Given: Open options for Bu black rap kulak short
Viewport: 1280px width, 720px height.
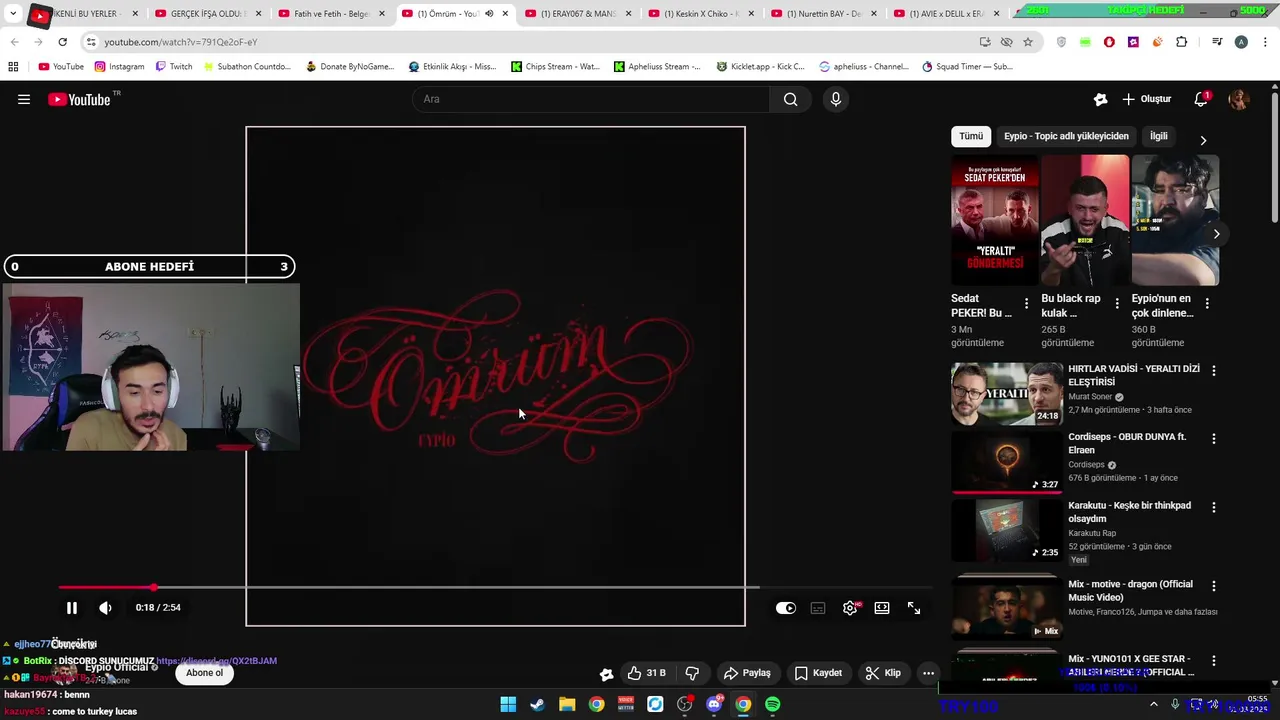Looking at the screenshot, I should pos(1117,303).
